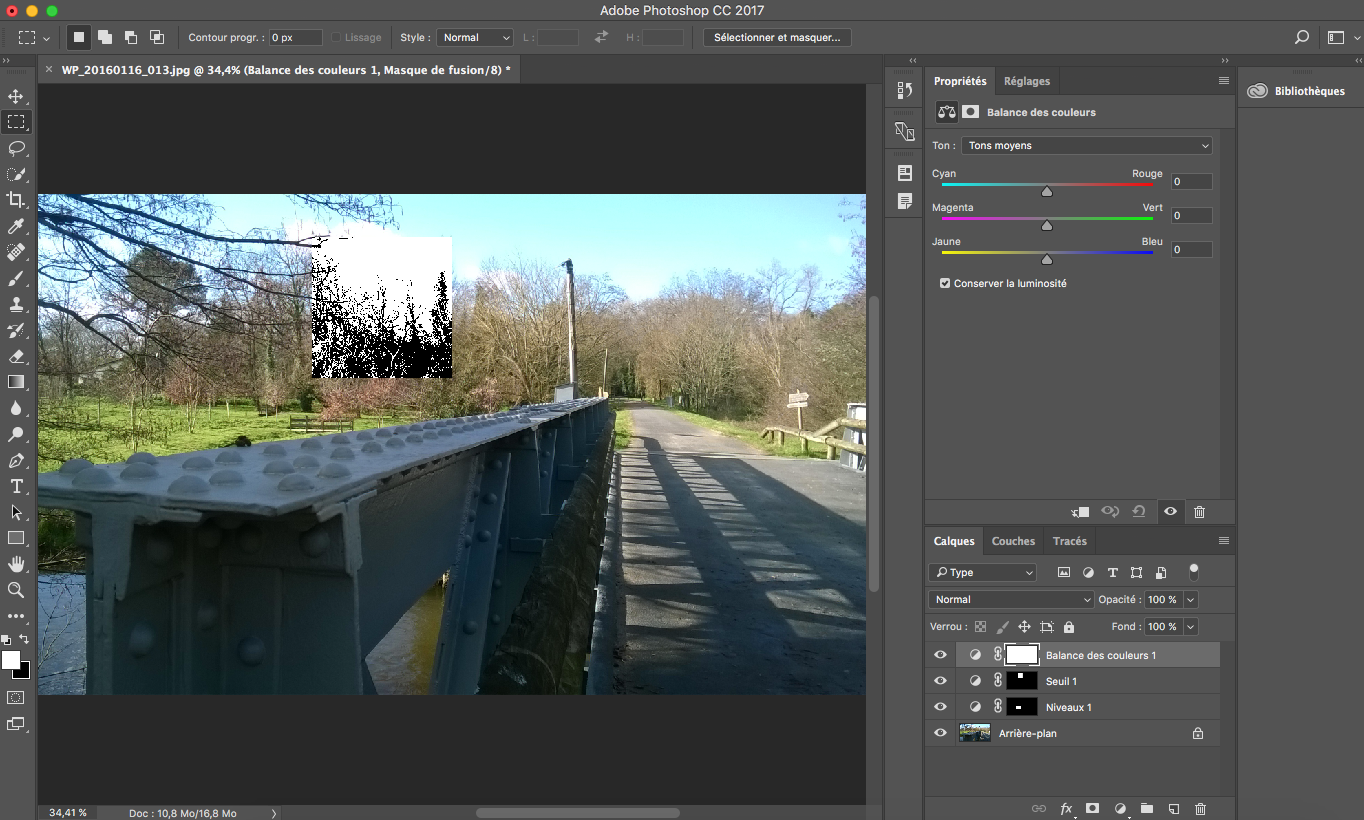
Task: Open the layer blend mode Normal dropdown
Action: [1011, 599]
